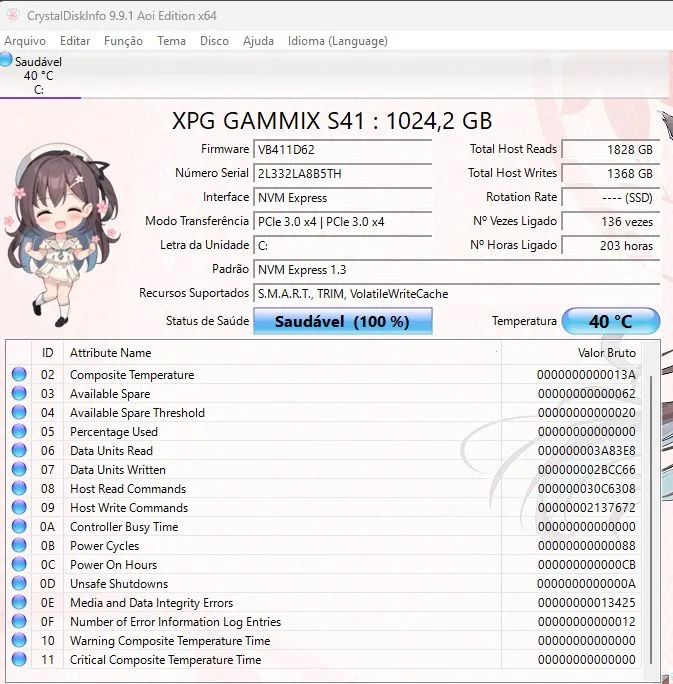Click the status orb for Host Read Commands
The image size is (673, 684).
[x=19, y=489]
